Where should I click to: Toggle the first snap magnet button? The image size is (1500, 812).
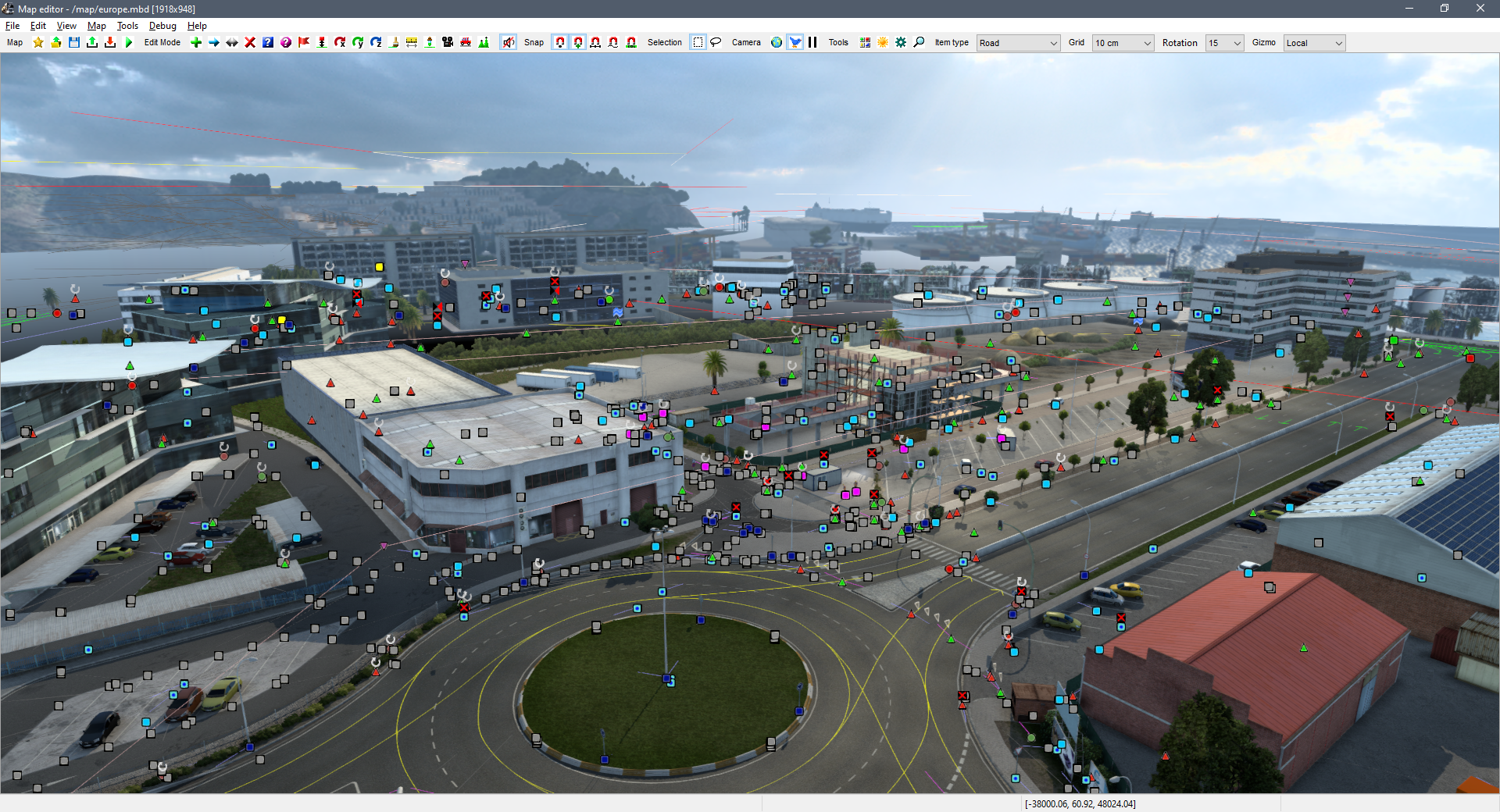[559, 43]
